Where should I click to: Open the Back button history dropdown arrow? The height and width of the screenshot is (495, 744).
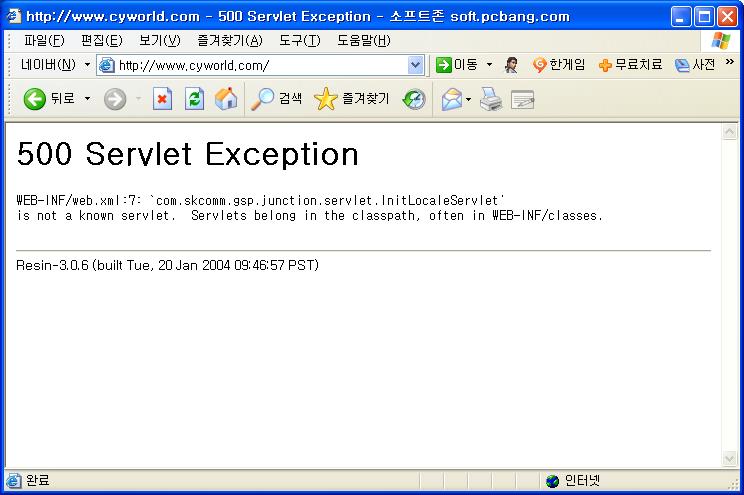pos(87,98)
